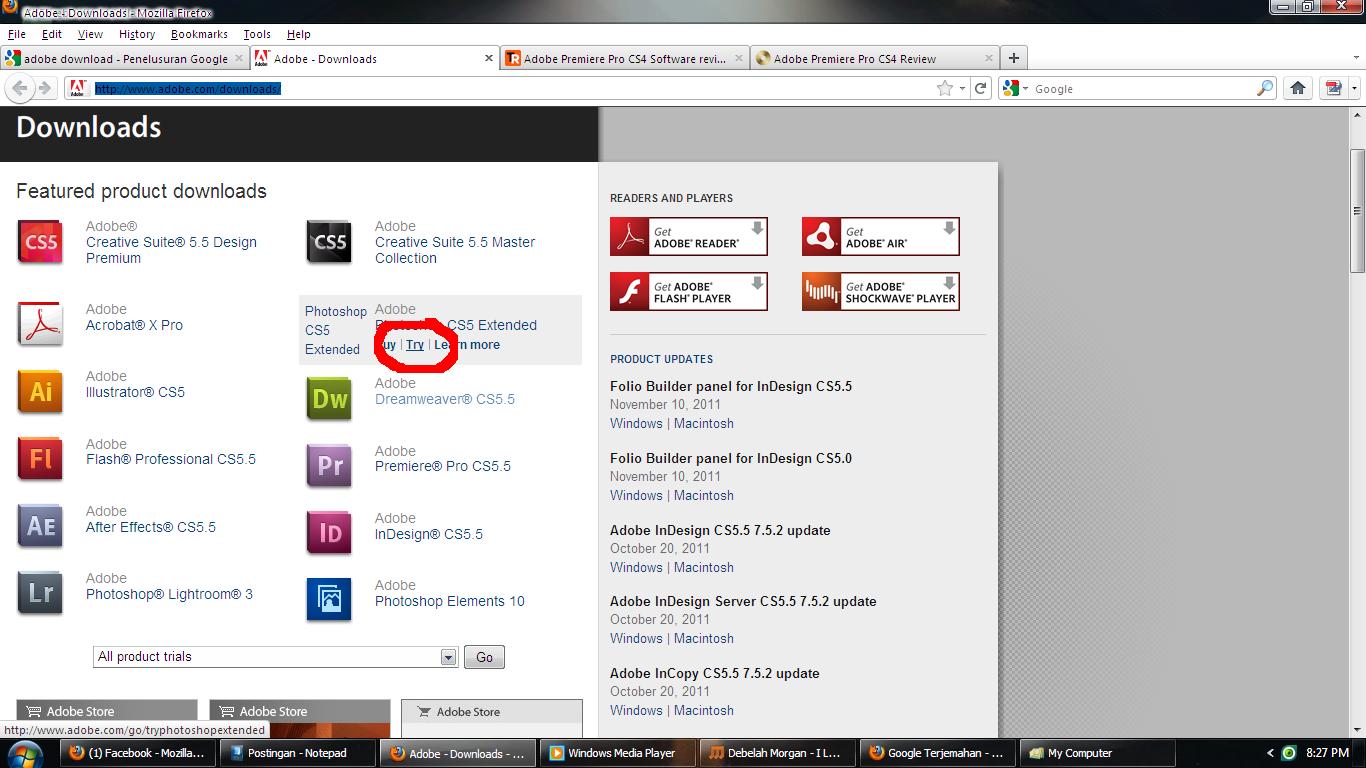The width and height of the screenshot is (1366, 768).
Task: Click the Creative Suite 5.5 Design Premium icon
Action: pyautogui.click(x=41, y=242)
